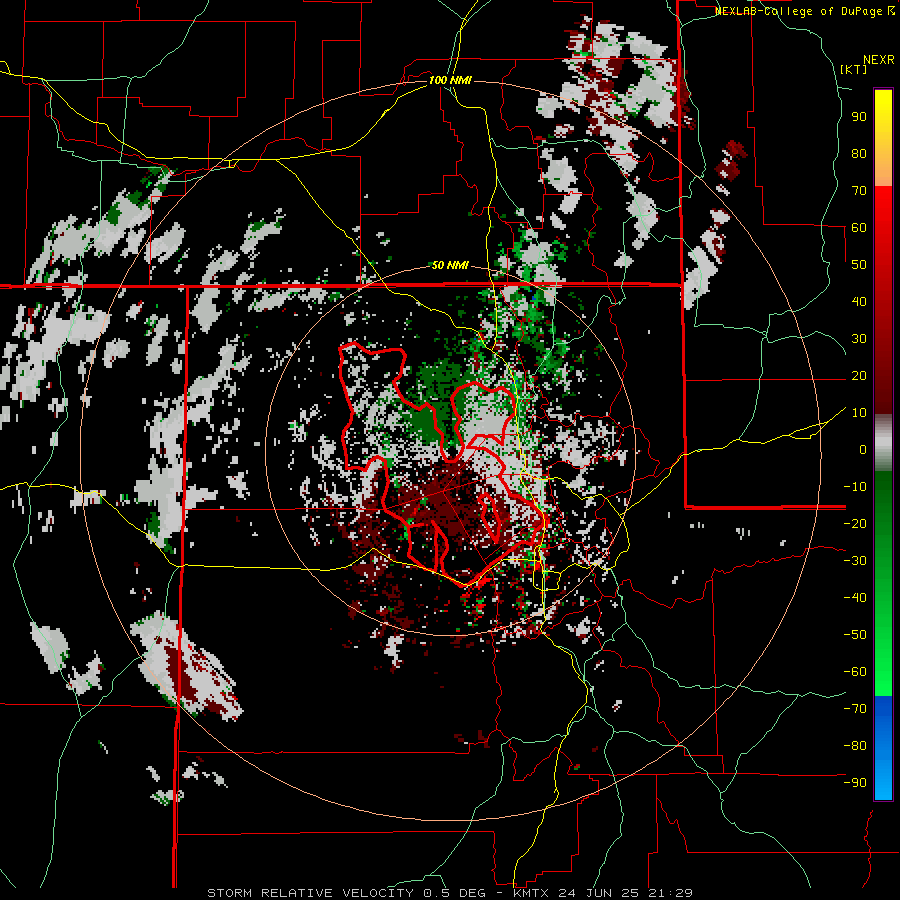The width and height of the screenshot is (900, 900).
Task: Select the 10 value on the velocity scale
Action: (x=859, y=413)
